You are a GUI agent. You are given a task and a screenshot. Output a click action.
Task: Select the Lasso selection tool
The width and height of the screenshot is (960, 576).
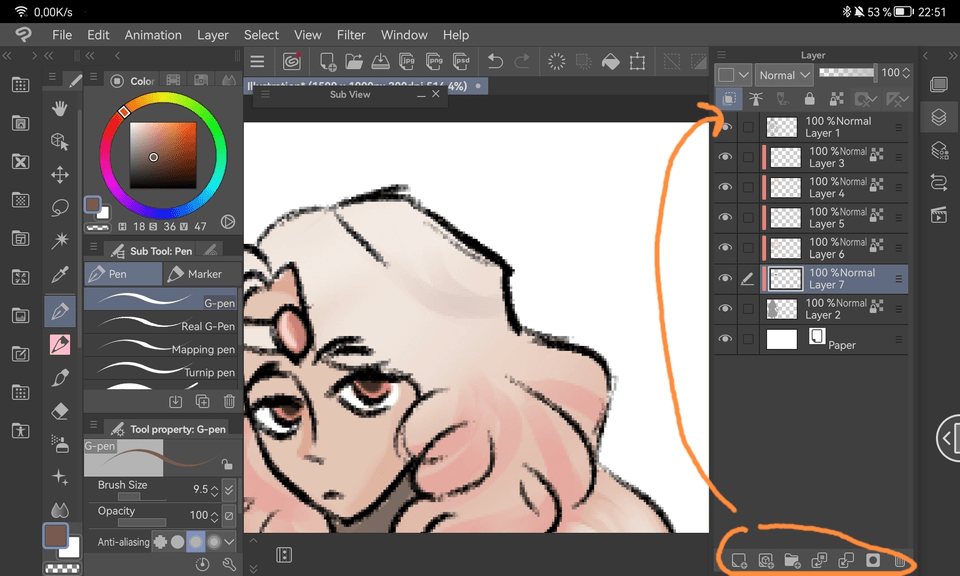(x=60, y=208)
